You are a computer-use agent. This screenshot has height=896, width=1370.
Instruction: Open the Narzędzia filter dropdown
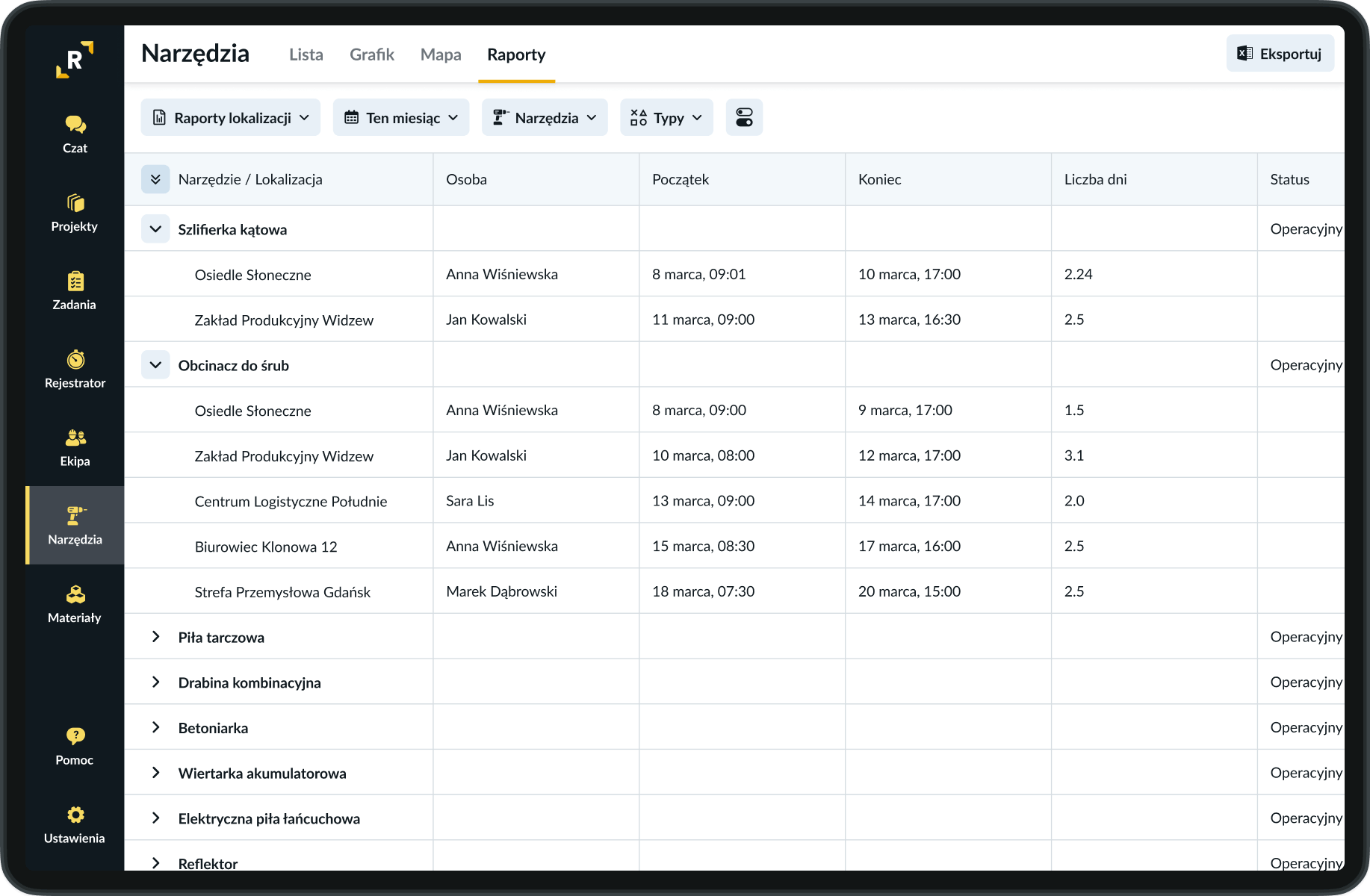[545, 117]
